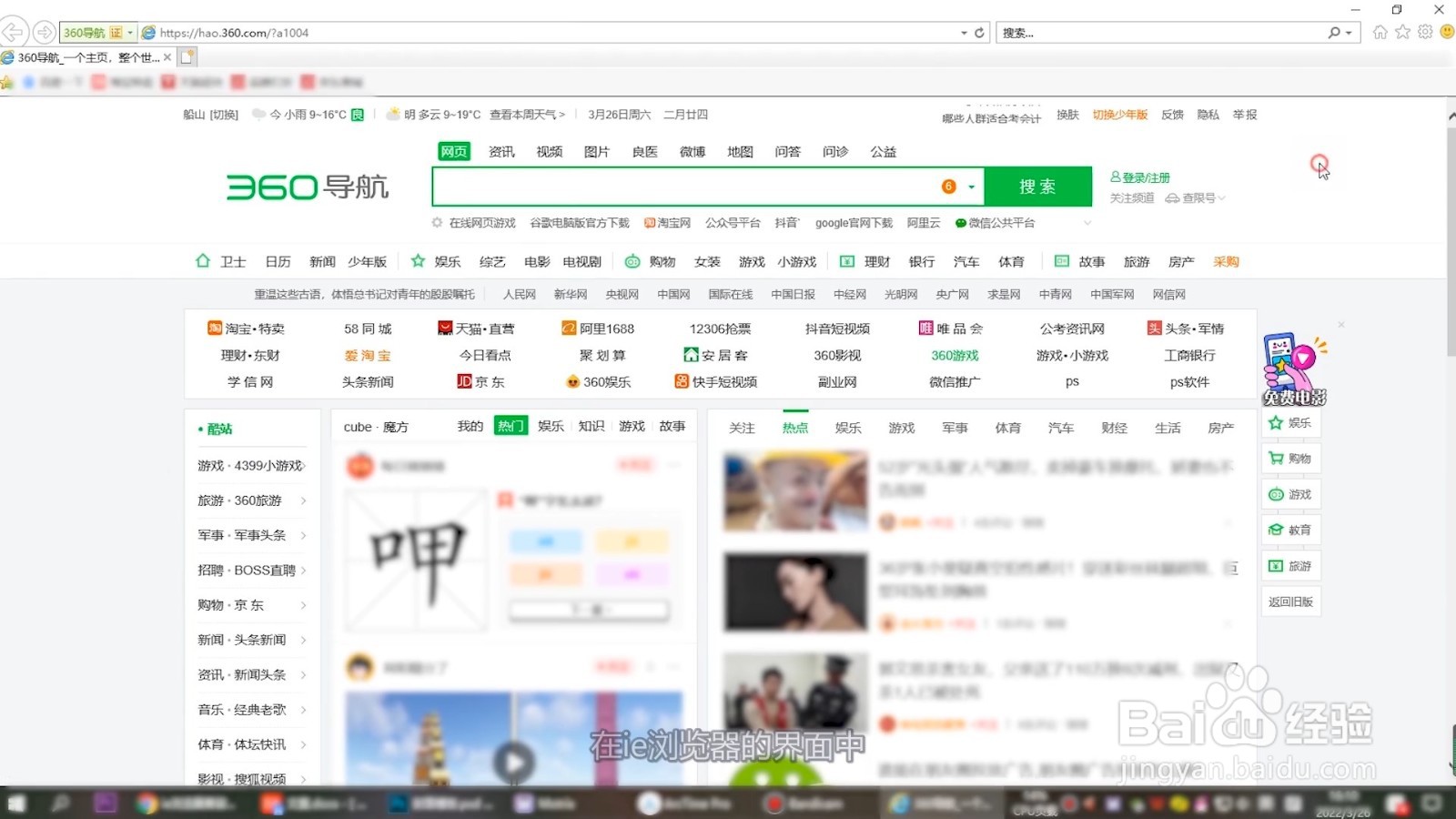
Task: Open 快手短视频 site link
Action: (x=715, y=382)
